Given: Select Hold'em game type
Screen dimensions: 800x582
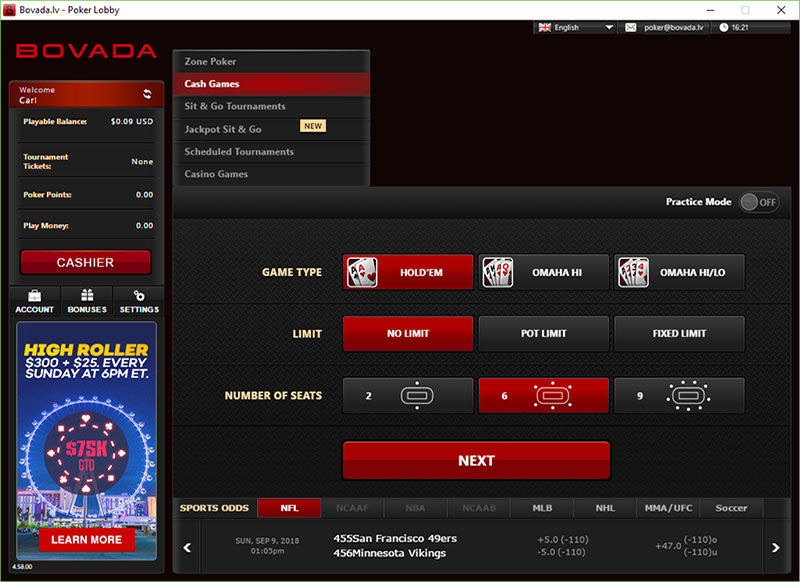Looking at the screenshot, I should [408, 272].
